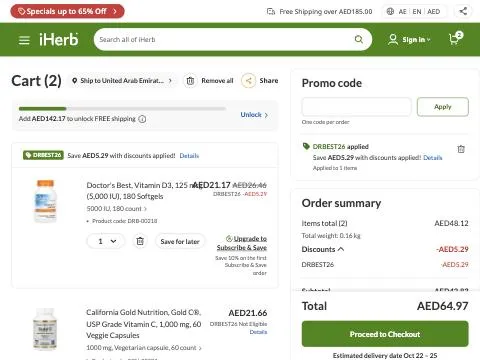This screenshot has height=360, width=480.
Task: Click Proceed to Checkout
Action: click(x=385, y=334)
